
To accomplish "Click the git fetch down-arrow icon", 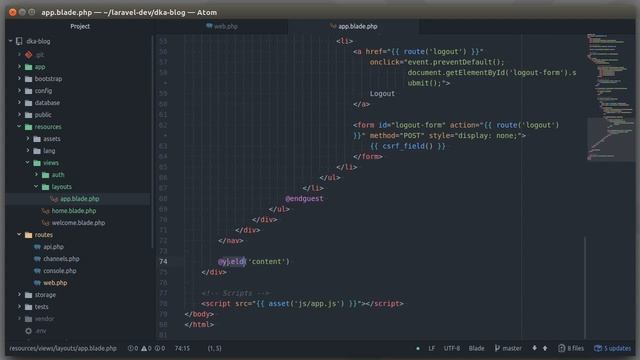I will point(534,348).
